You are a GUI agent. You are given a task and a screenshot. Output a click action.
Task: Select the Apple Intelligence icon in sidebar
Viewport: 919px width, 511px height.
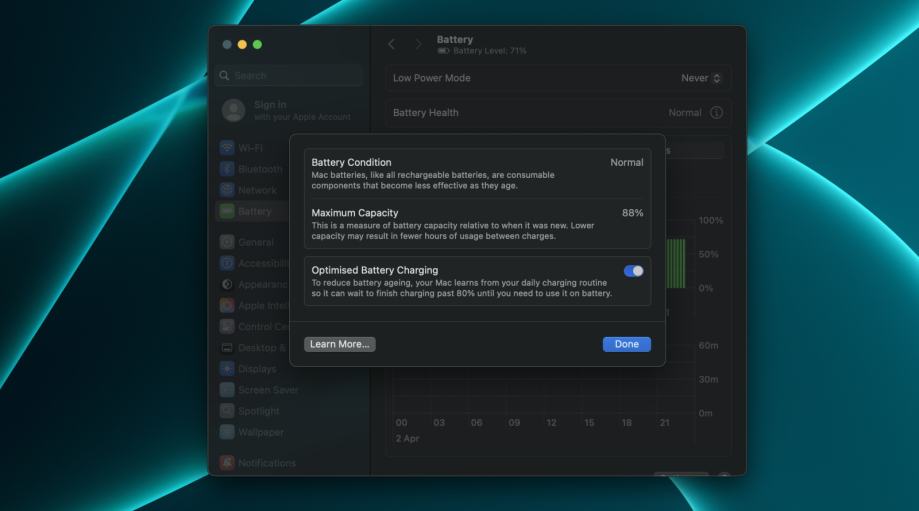[x=227, y=305]
